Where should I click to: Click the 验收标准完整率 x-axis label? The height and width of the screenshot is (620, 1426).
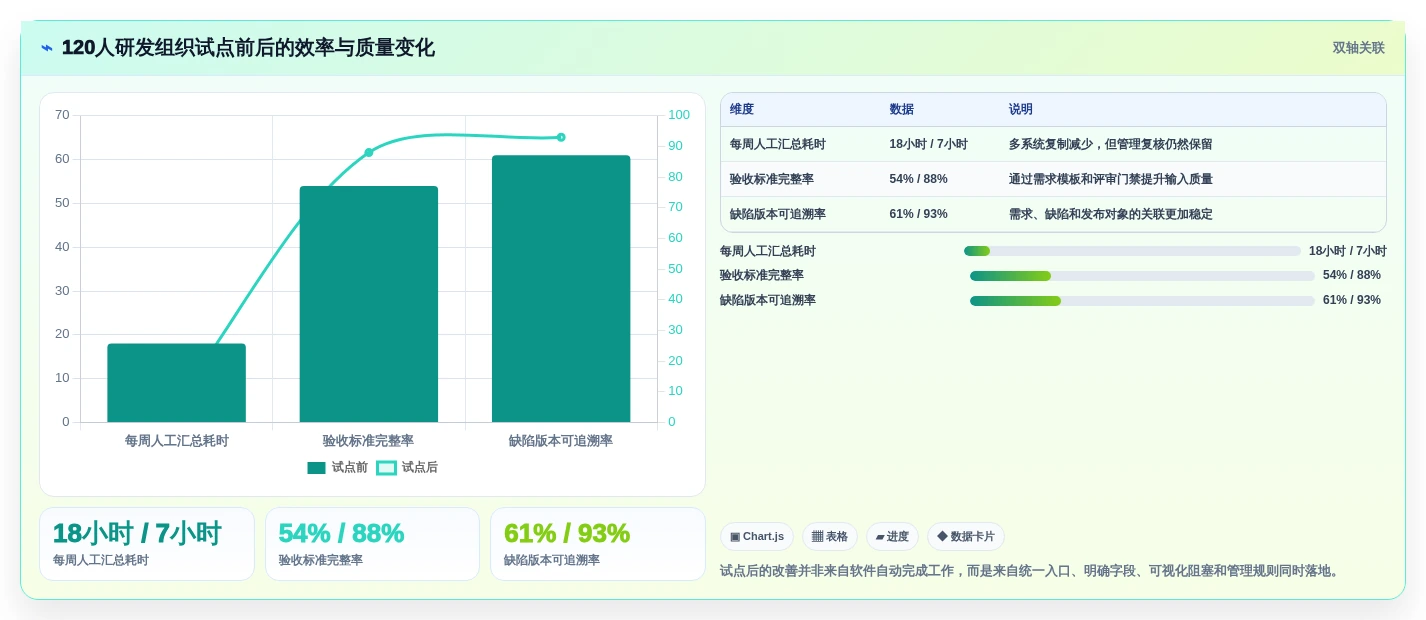tap(369, 441)
